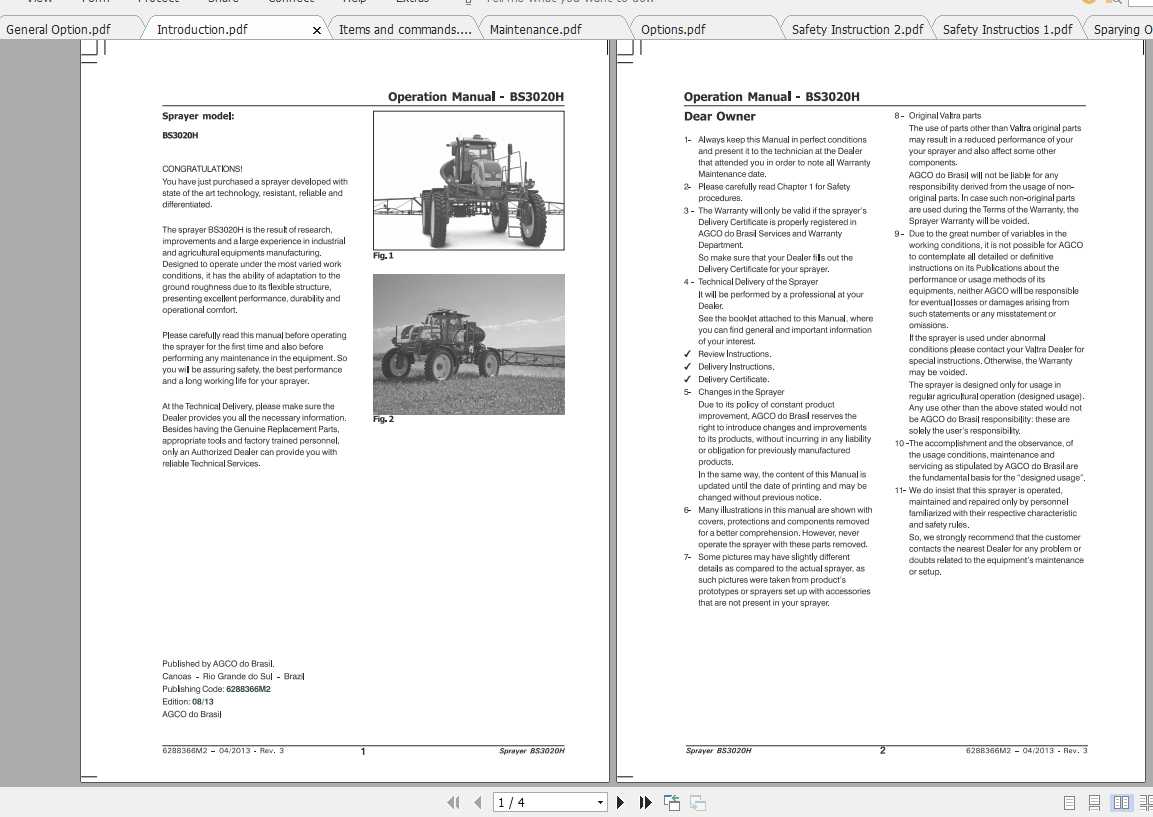The width and height of the screenshot is (1153, 817).
Task: Click the 'Sprayer model:' heading
Action: tap(199, 116)
